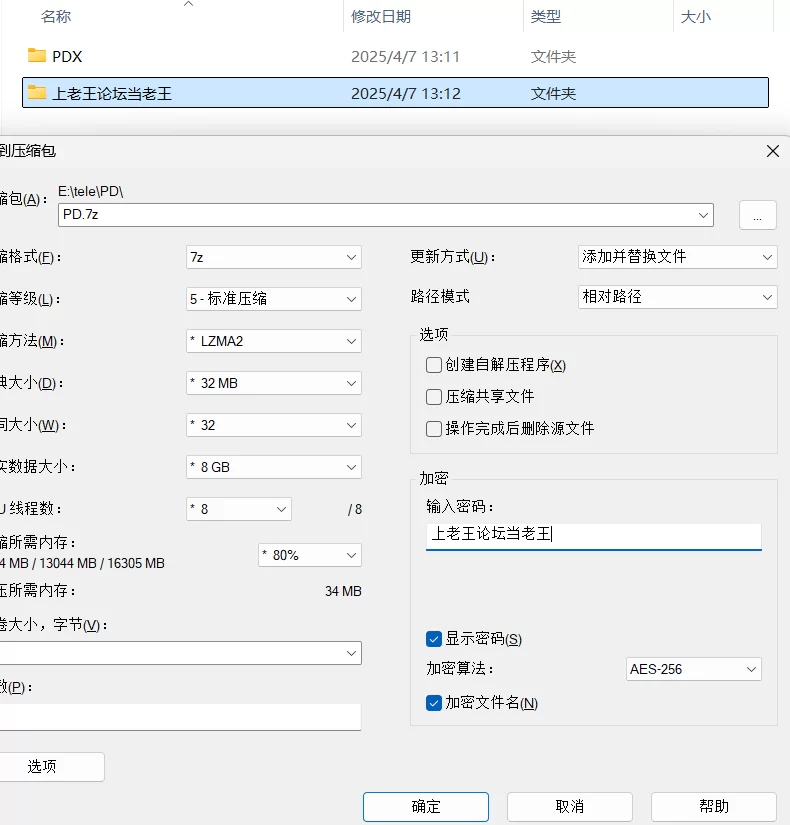Viewport: 790px width, 825px height.
Task: Enable 操作完成后删除源文件 checkbox
Action: point(434,429)
